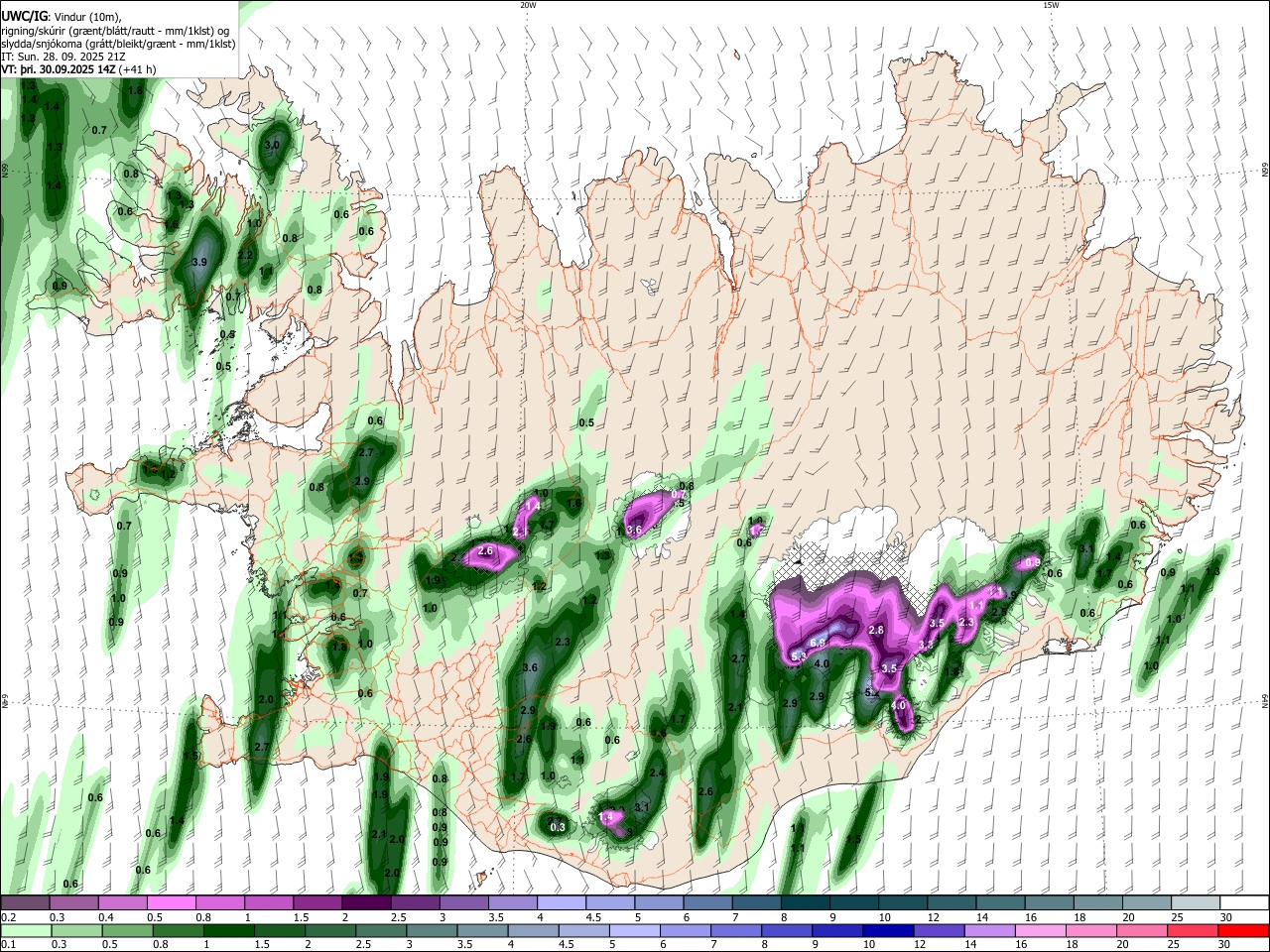Viewport: 1270px width, 952px height.
Task: Click the "UWC/IG: Vindur (10m)" title line
Action: [60, 17]
